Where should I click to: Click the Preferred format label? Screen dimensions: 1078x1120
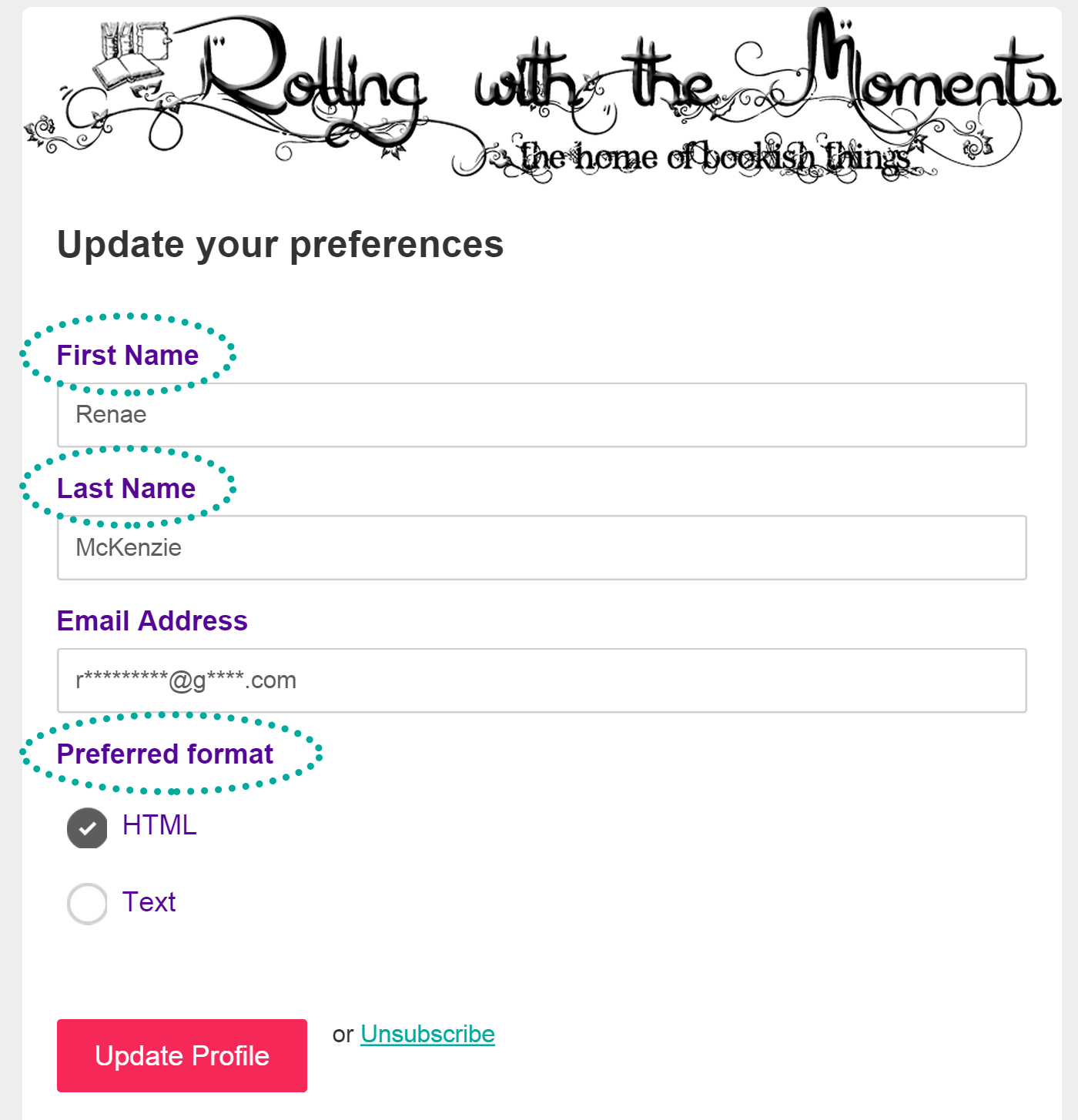[x=165, y=754]
